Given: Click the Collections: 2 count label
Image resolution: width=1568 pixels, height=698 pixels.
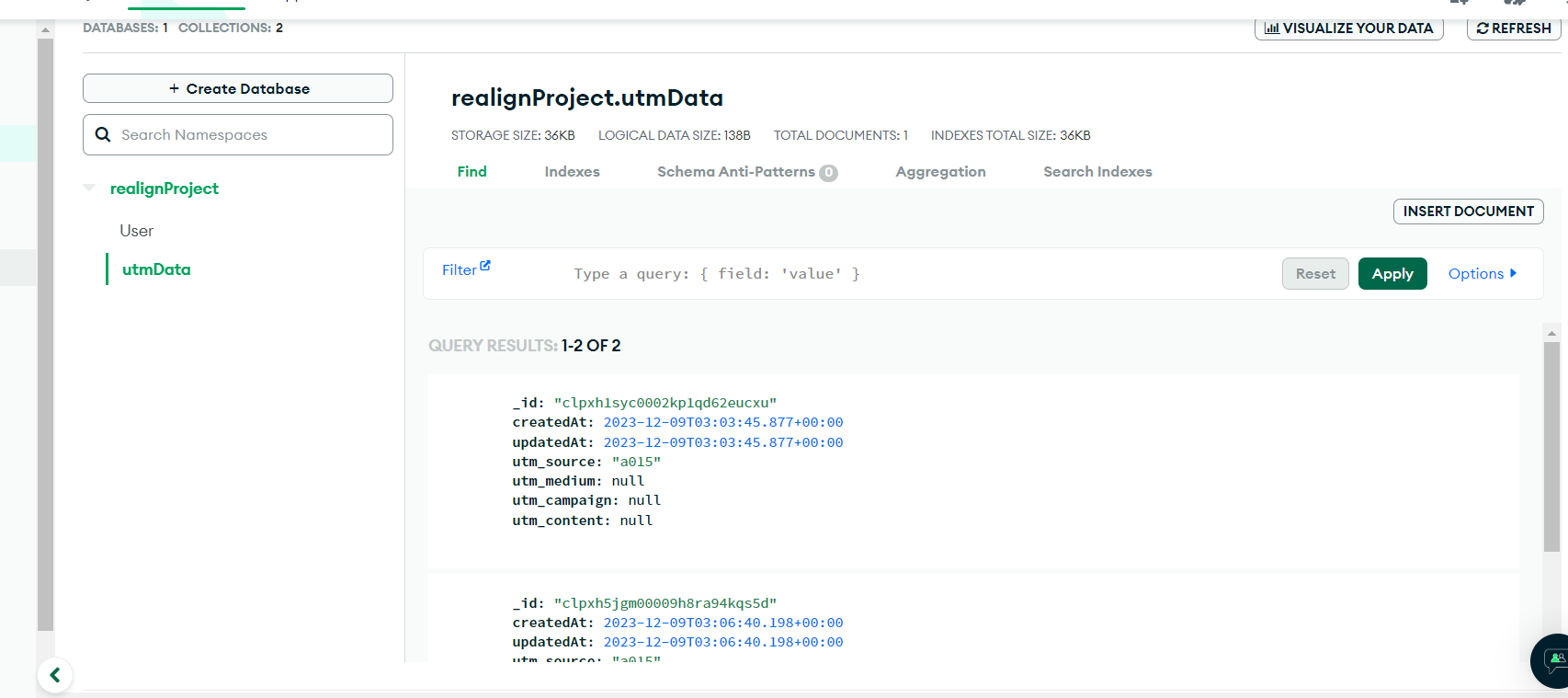Looking at the screenshot, I should coord(231,28).
